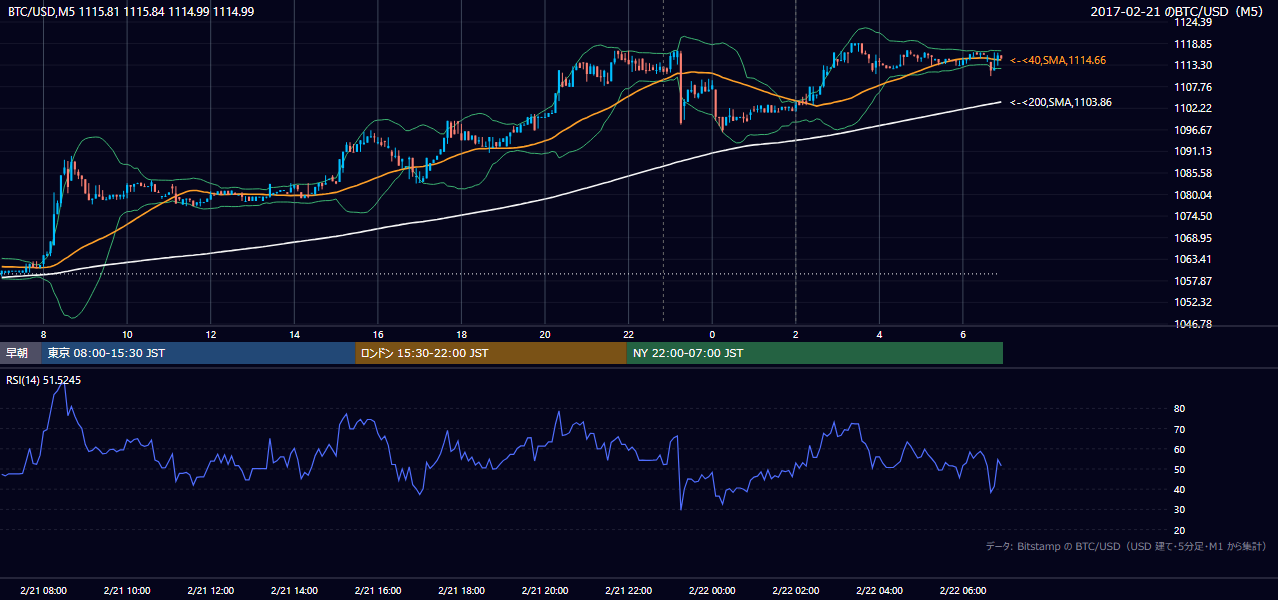Click price axis value 1124.39
This screenshot has width=1278, height=600.
[1193, 22]
